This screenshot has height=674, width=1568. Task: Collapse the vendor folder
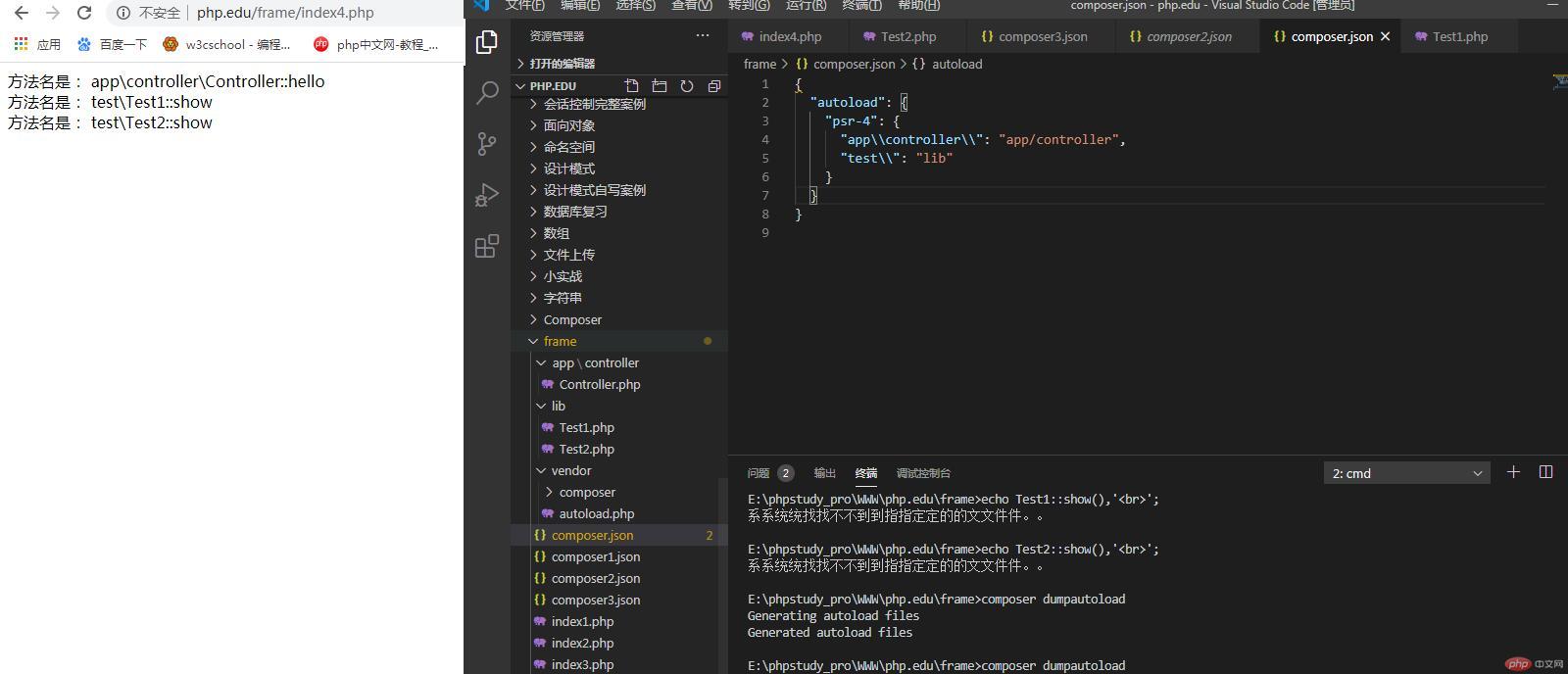click(618, 470)
